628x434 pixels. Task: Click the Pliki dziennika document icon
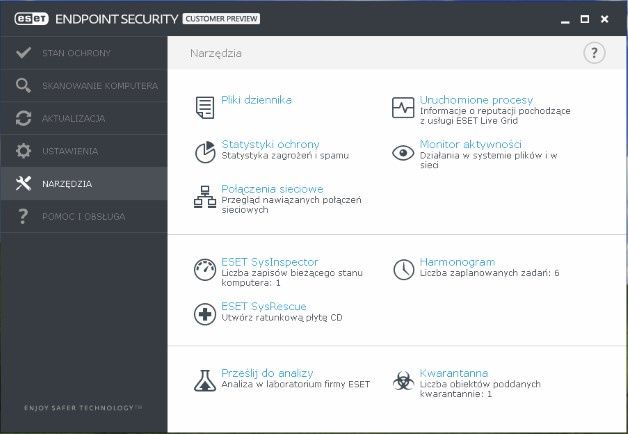pyautogui.click(x=205, y=107)
